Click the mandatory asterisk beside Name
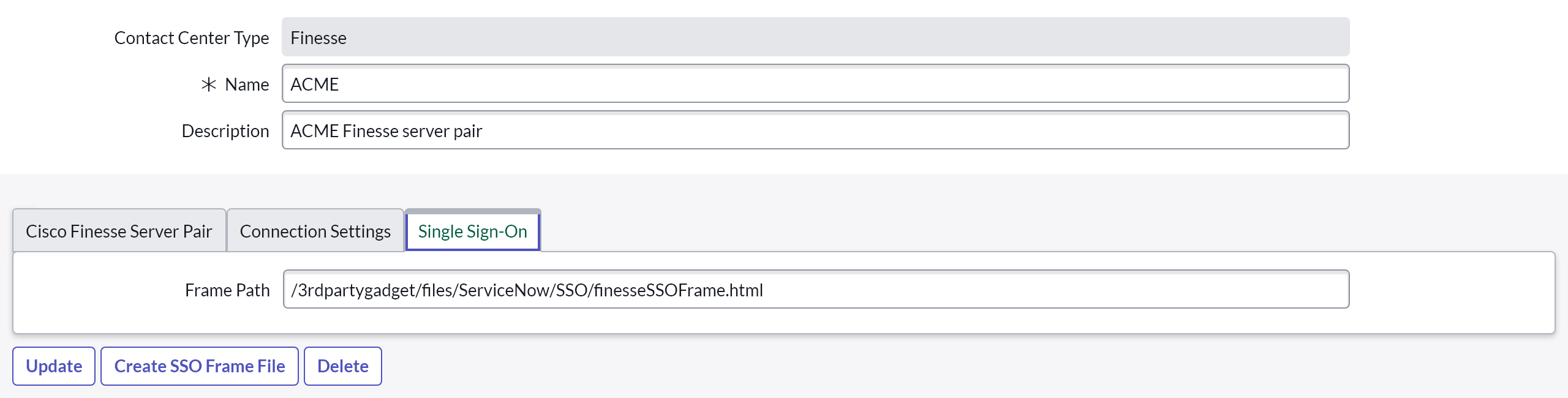This screenshot has width=1568, height=398. [209, 84]
